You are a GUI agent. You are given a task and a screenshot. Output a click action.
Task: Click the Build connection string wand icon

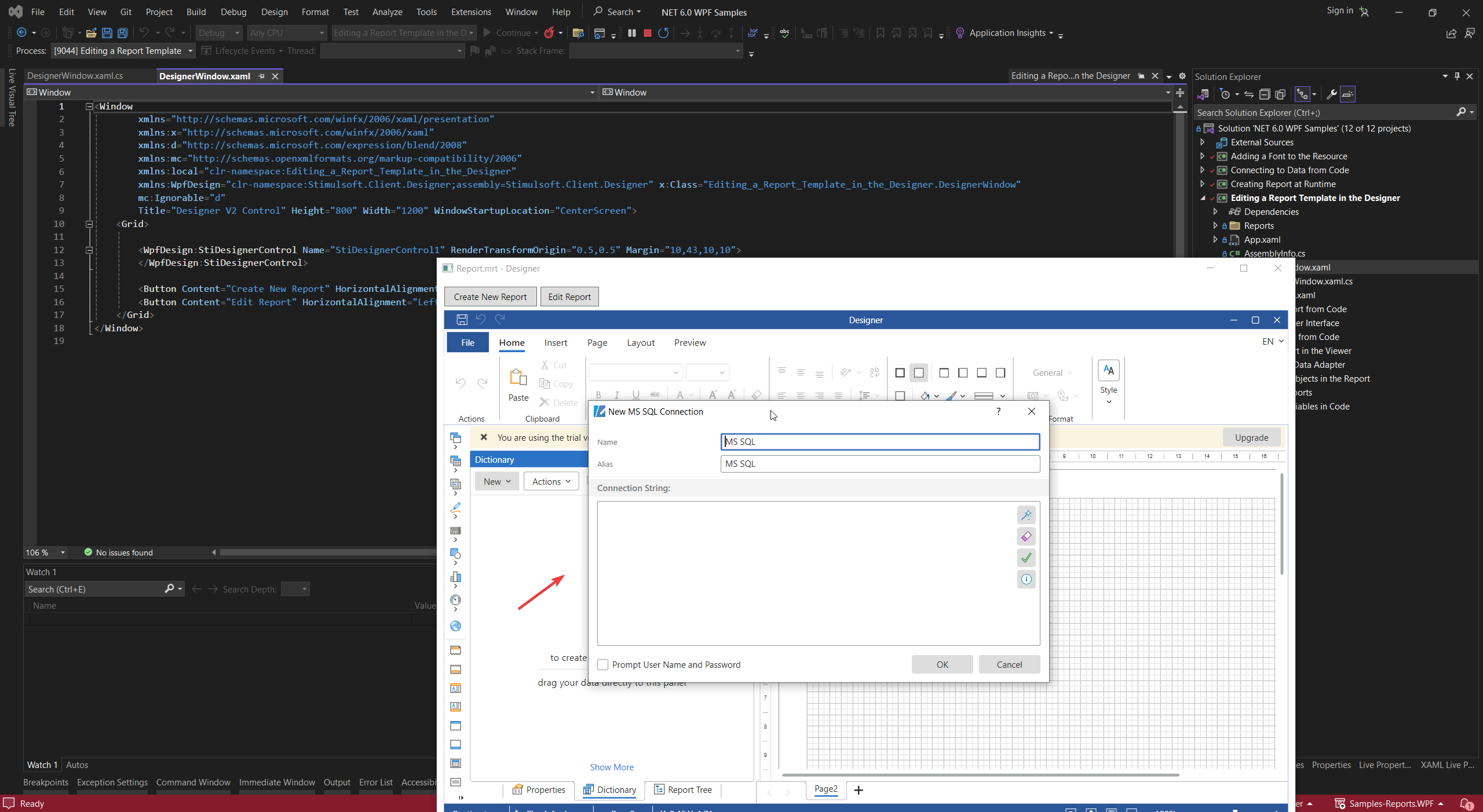point(1026,515)
